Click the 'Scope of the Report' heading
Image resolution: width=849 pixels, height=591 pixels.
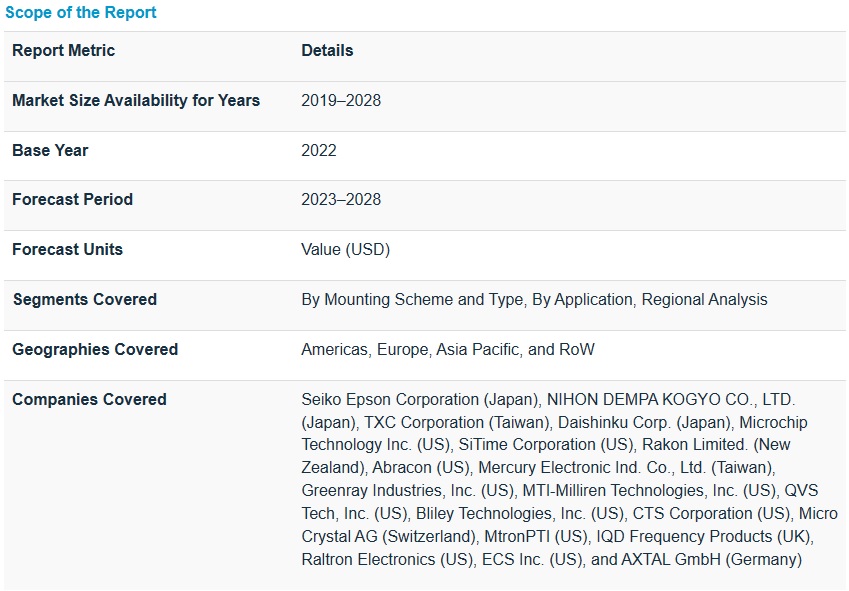click(x=81, y=13)
